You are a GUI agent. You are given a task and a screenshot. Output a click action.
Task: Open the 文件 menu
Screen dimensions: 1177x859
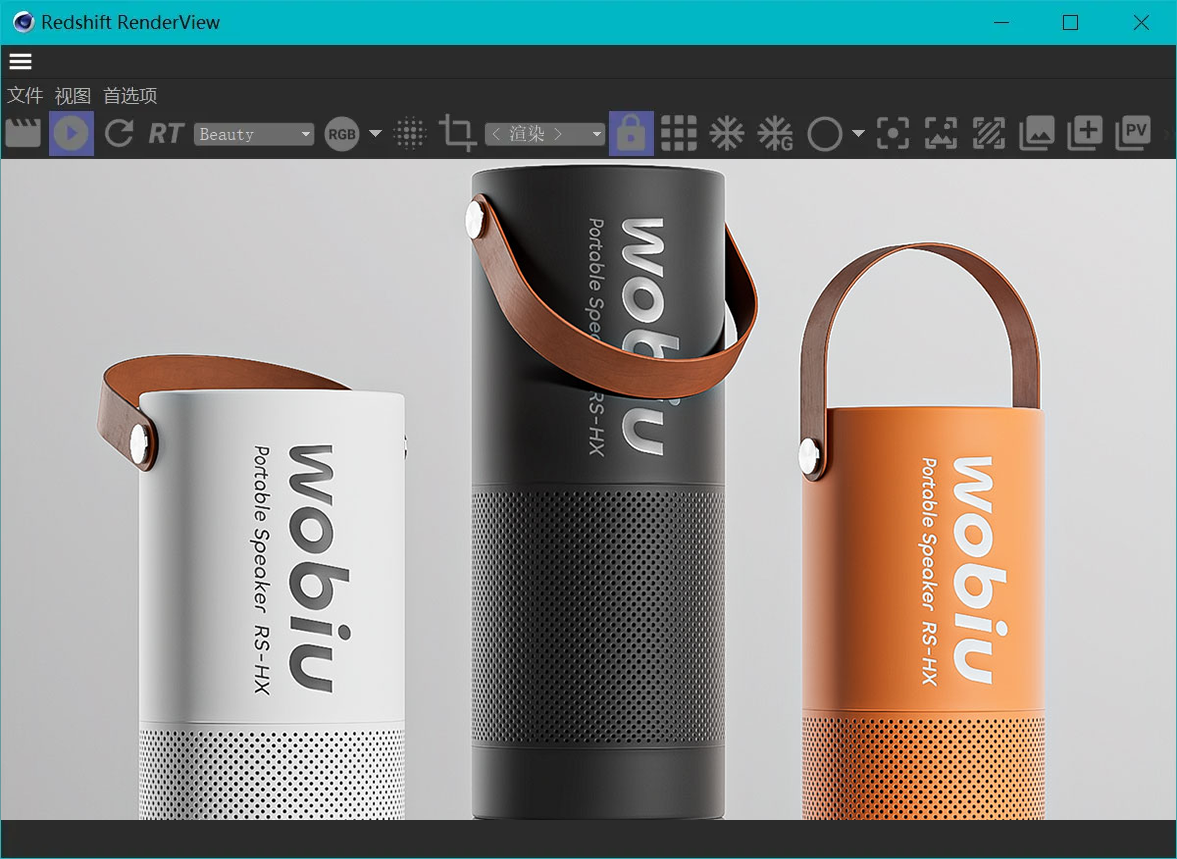[x=25, y=95]
